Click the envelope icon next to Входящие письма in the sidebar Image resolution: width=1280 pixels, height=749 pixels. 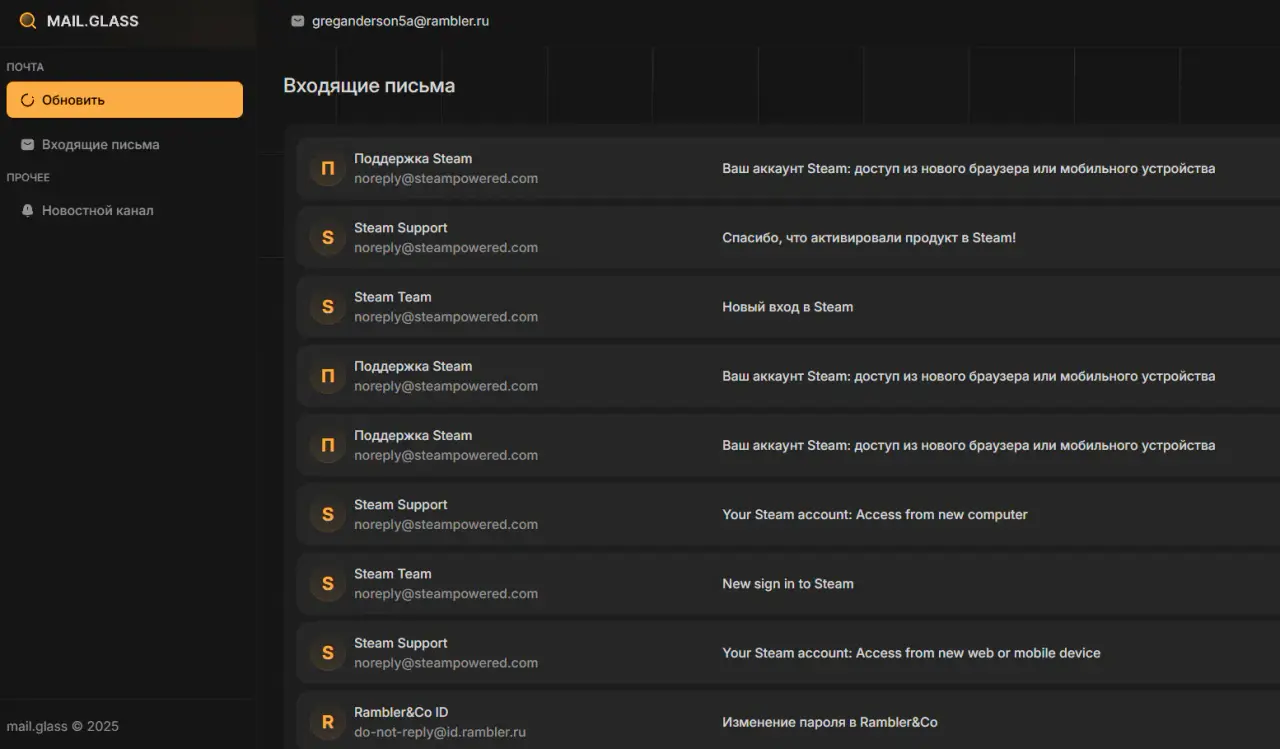point(28,145)
